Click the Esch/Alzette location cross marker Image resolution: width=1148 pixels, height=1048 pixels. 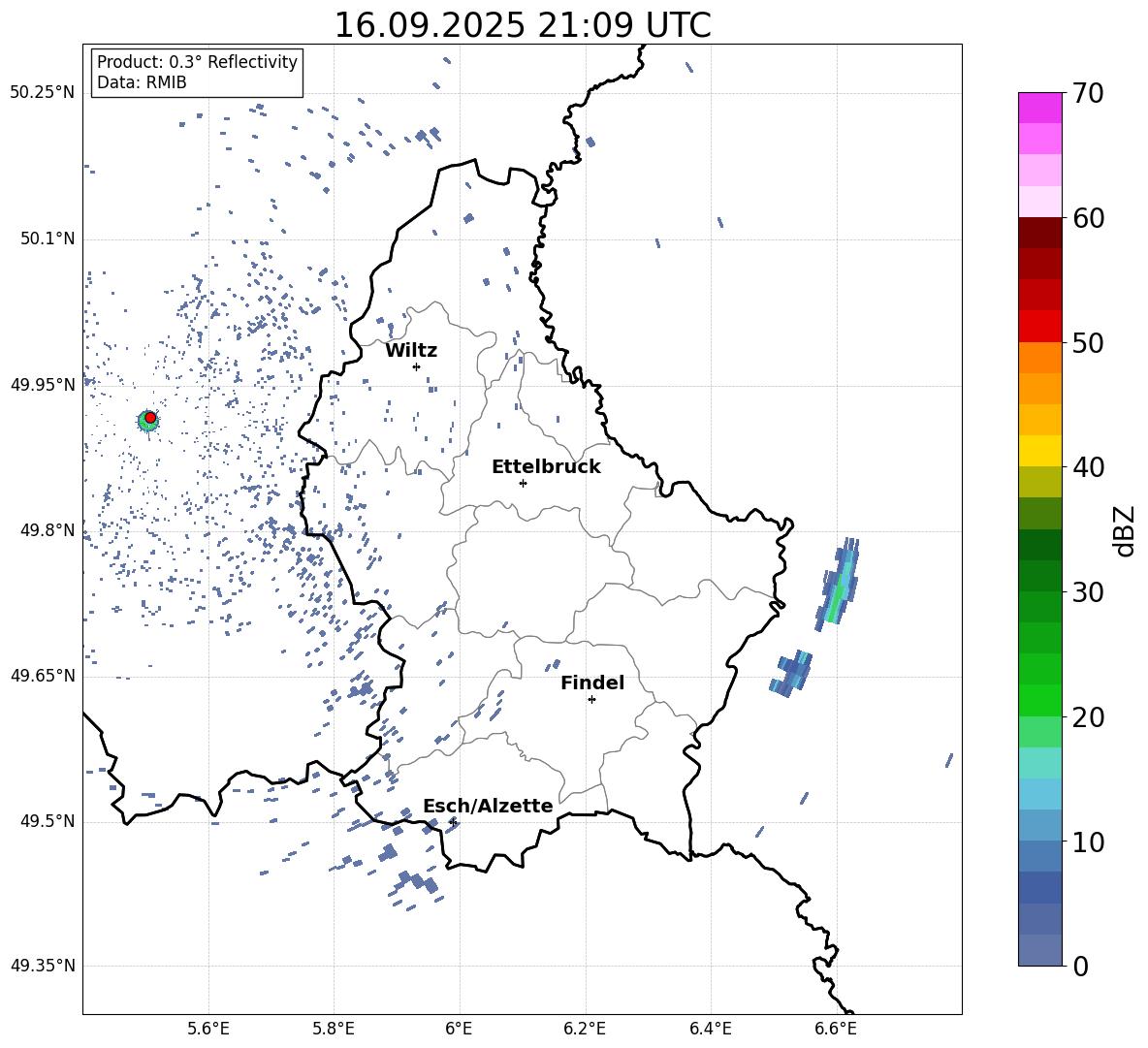pyautogui.click(x=453, y=822)
